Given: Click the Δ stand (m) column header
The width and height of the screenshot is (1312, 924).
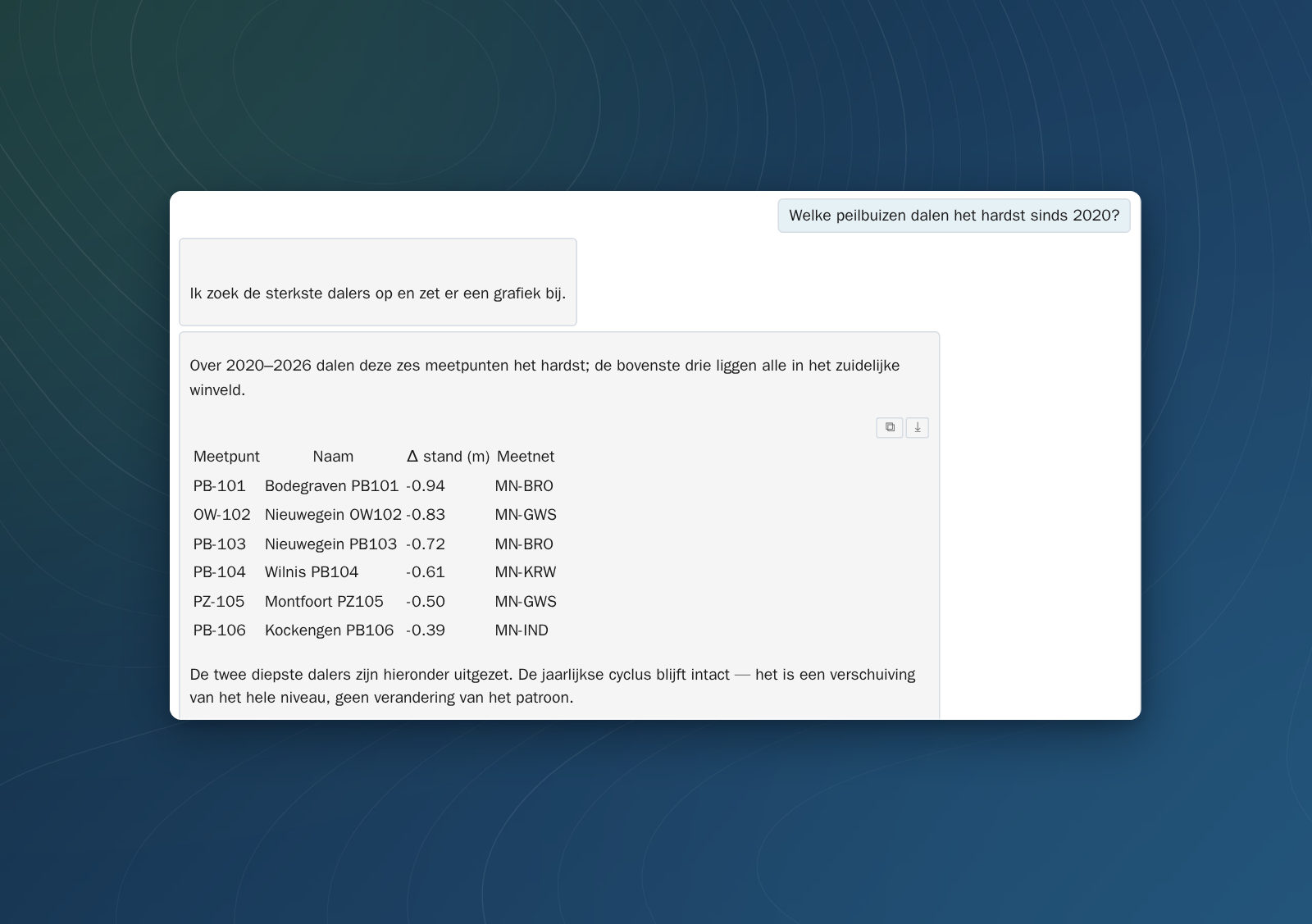Looking at the screenshot, I should pos(448,457).
